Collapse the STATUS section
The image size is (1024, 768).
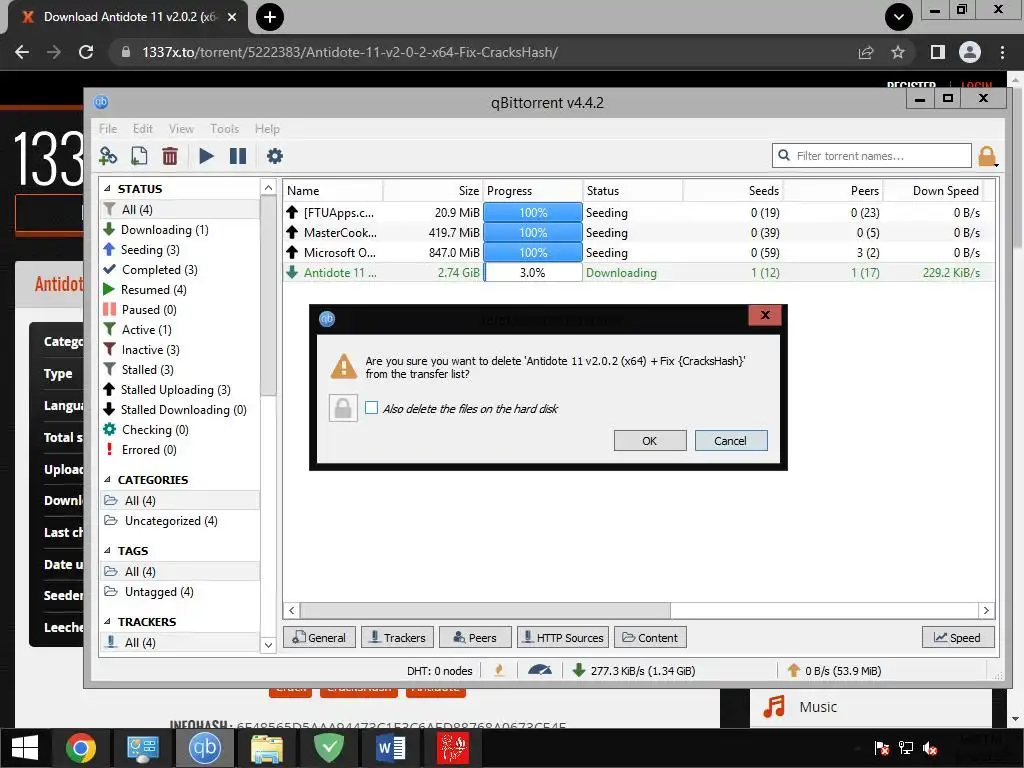pos(108,189)
